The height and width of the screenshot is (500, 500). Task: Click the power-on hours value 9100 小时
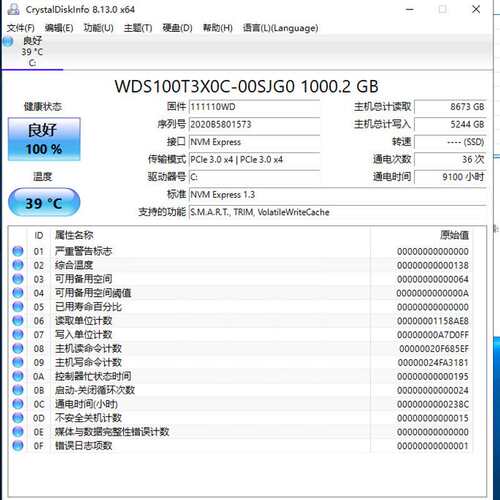[x=450, y=177]
